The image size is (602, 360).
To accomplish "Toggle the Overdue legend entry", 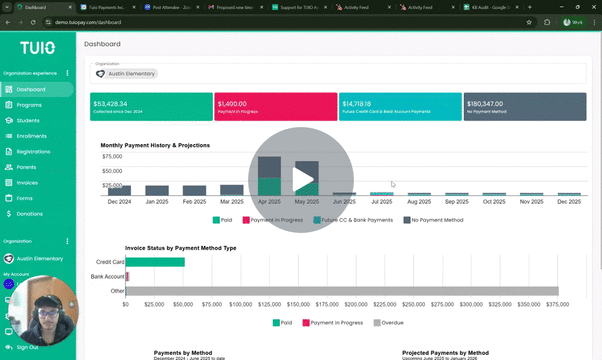I will (389, 323).
